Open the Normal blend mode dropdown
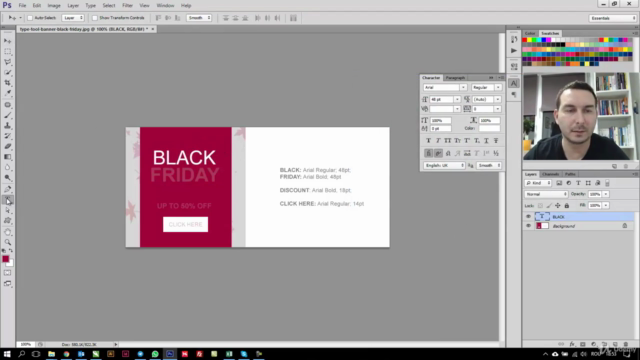Screen dimensions: 640x360 [546, 194]
